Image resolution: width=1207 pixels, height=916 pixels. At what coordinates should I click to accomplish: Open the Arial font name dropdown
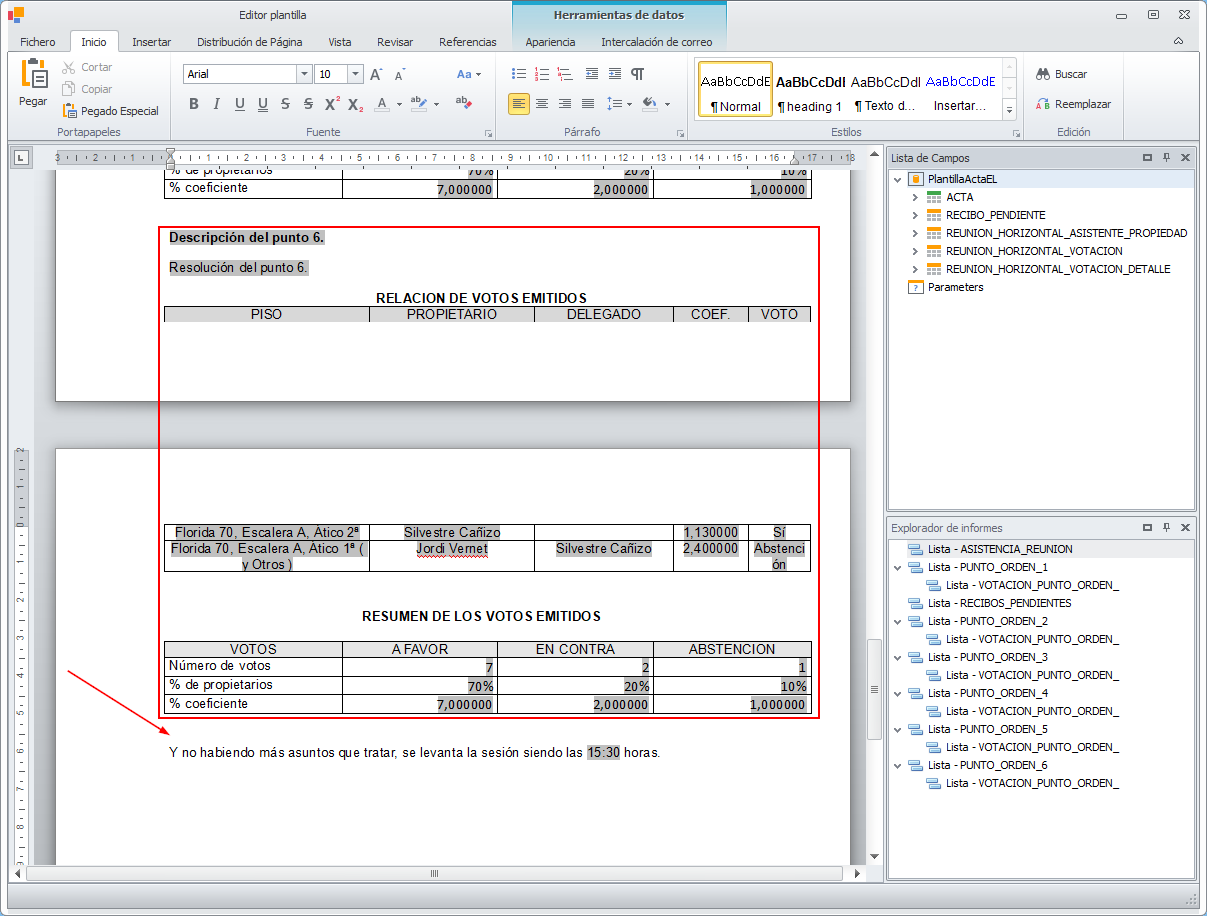pyautogui.click(x=304, y=75)
